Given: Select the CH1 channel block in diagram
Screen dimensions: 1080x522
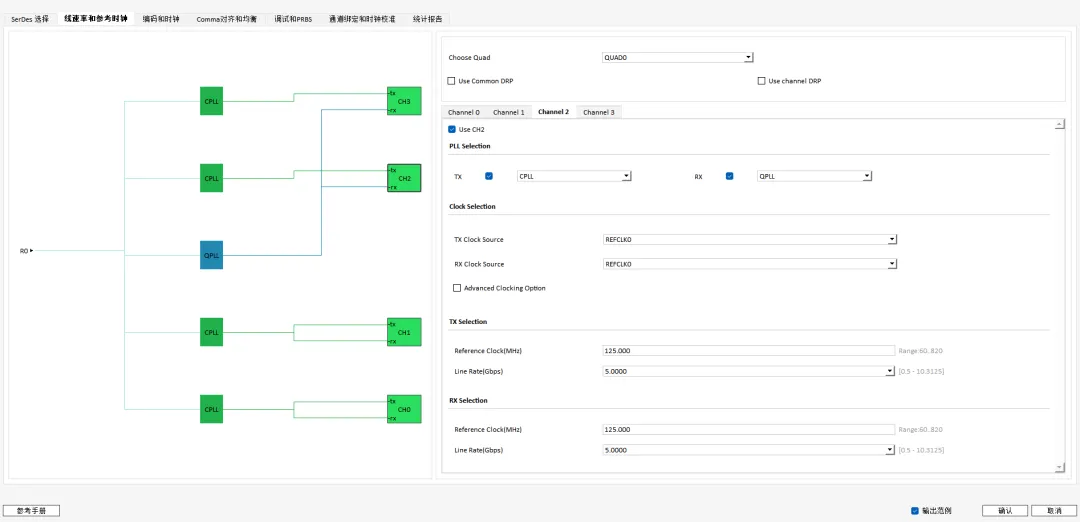Looking at the screenshot, I should coord(404,332).
